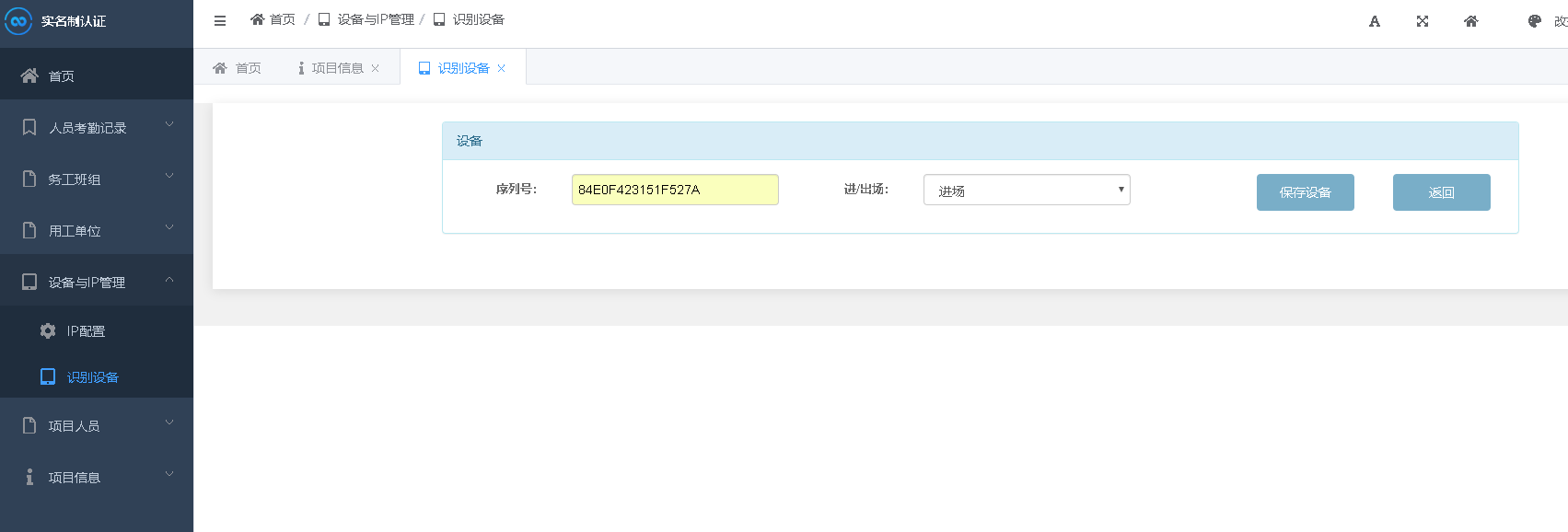Click the home icon in top-right toolbar
The height and width of the screenshot is (532, 1568).
(1470, 21)
